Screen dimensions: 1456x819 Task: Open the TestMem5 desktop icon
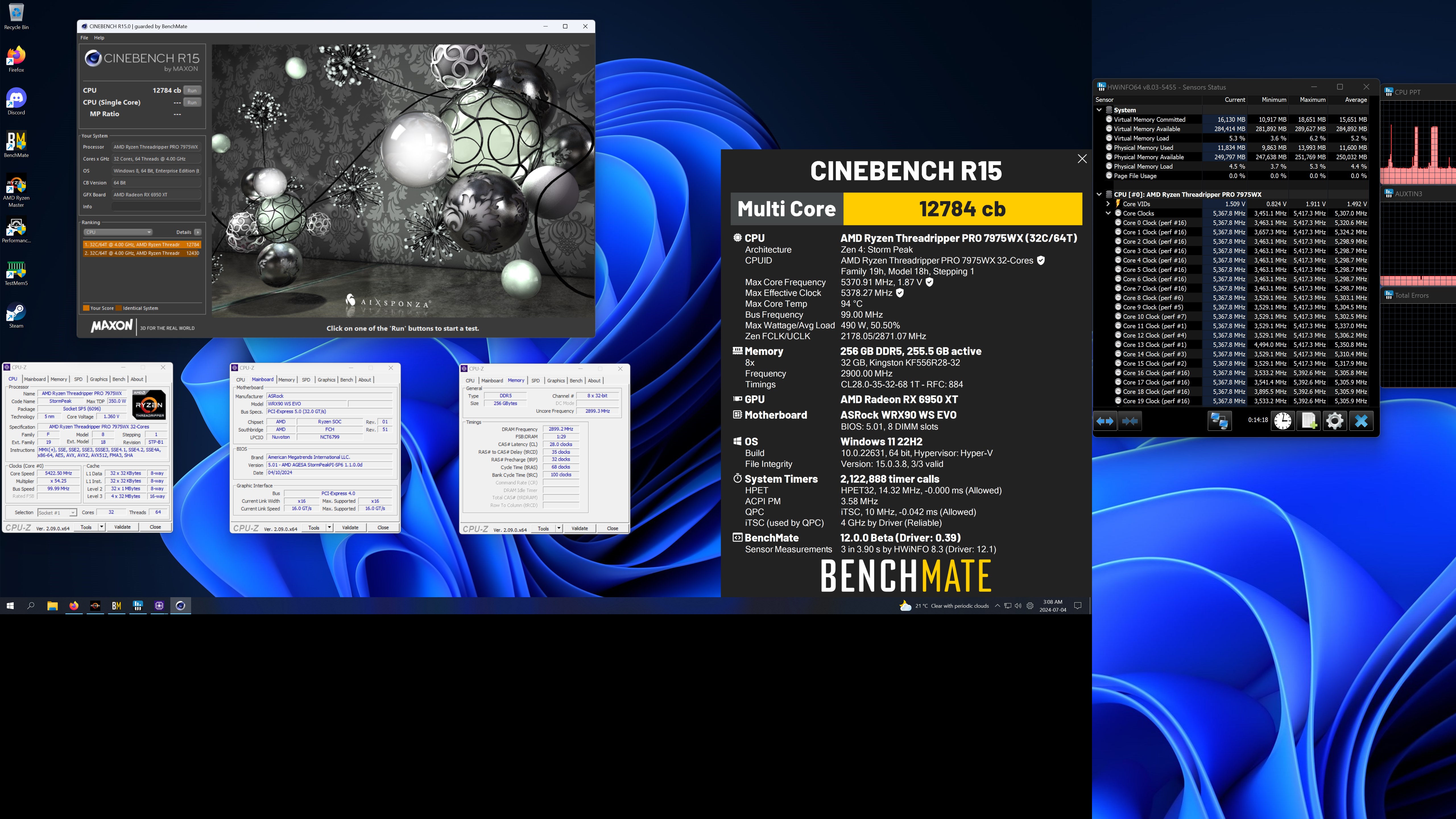(x=16, y=272)
